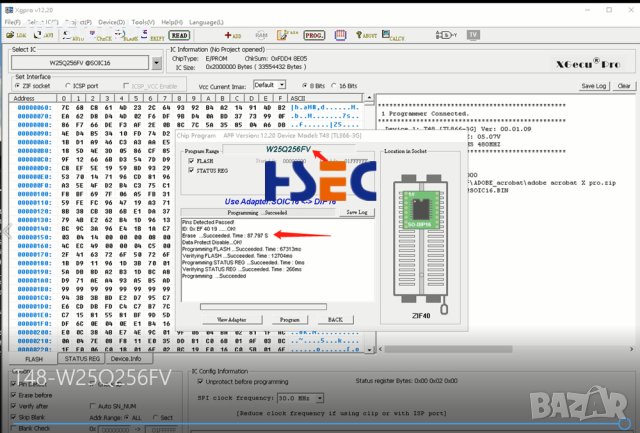The image size is (640, 433).
Task: Toggle FLASH checkbox in Chip Program dialog
Action: point(191,161)
